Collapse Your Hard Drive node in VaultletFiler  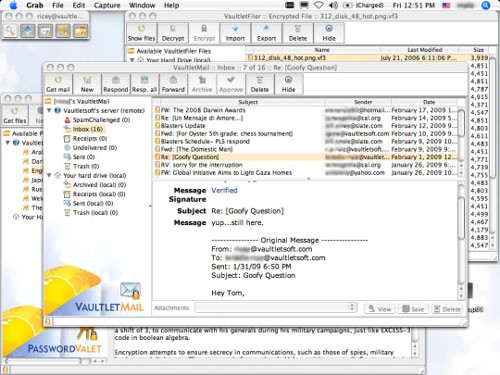[x=132, y=60]
